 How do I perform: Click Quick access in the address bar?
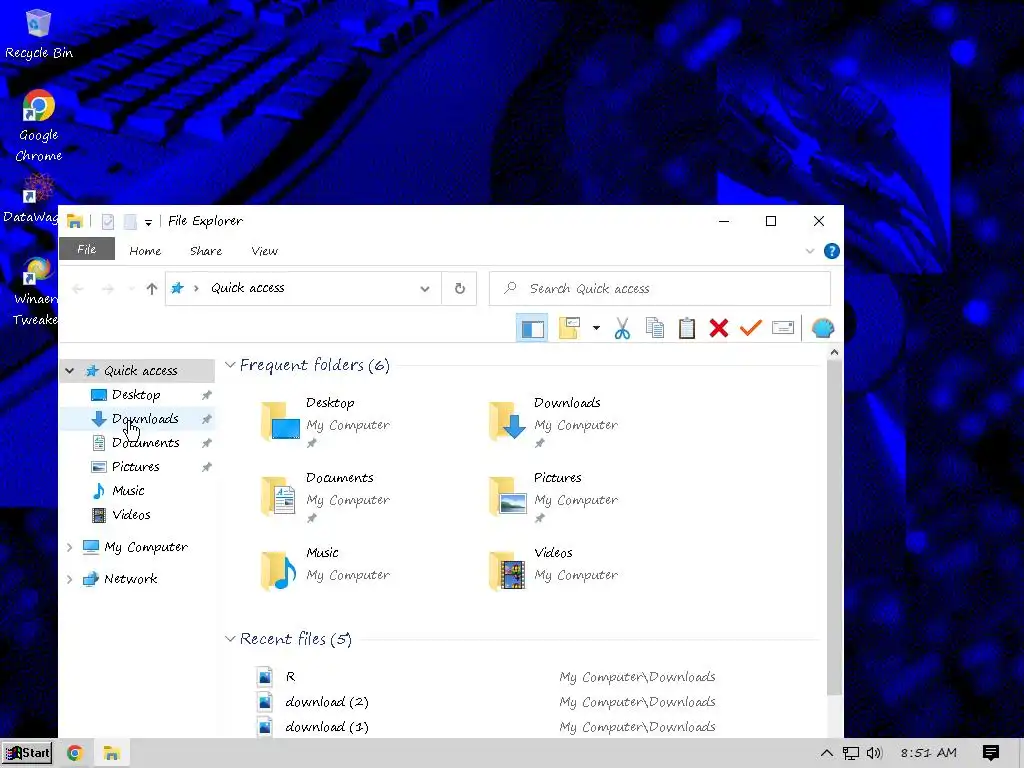pos(248,288)
